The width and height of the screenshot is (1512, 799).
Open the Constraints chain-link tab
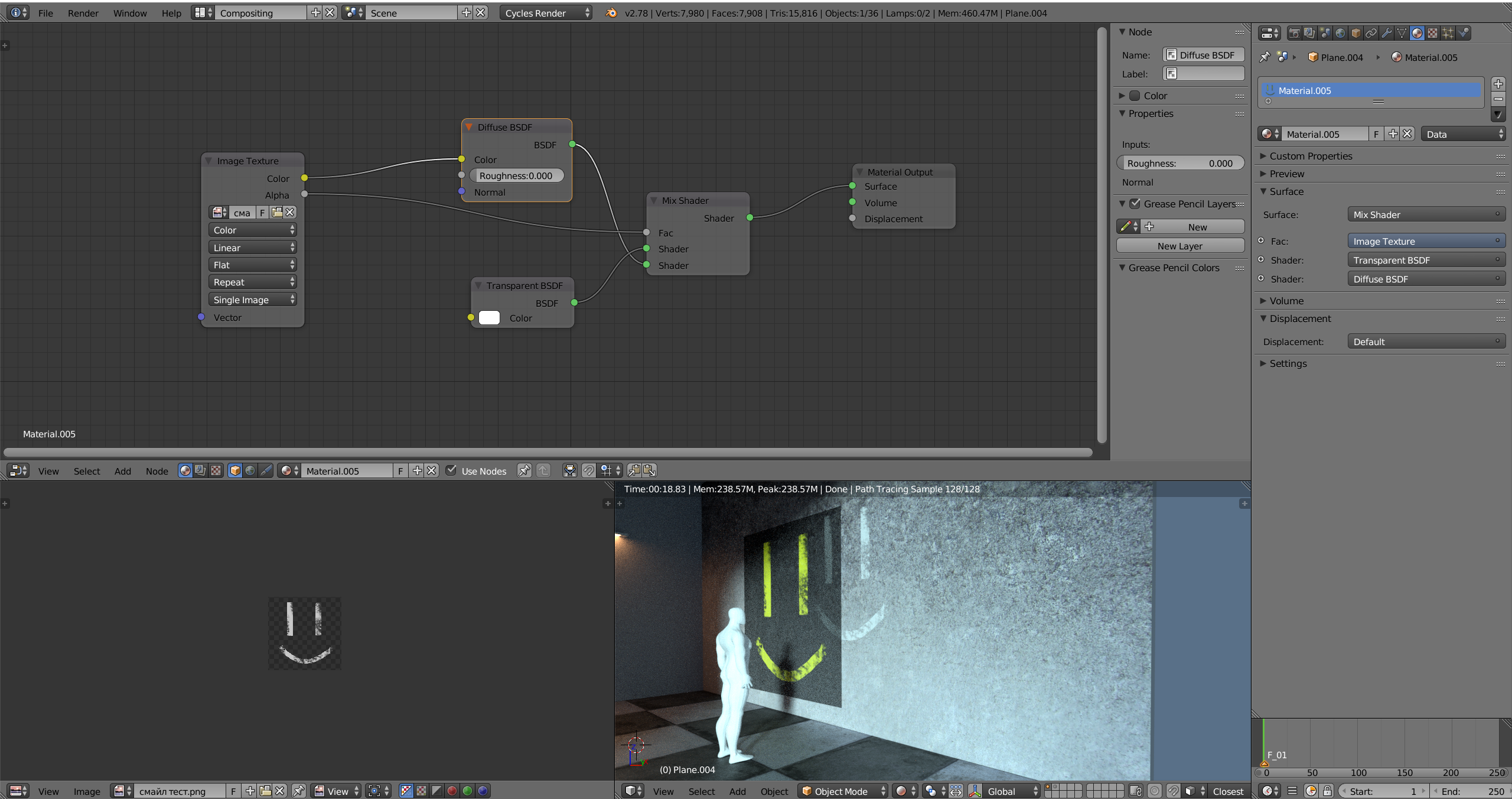[1371, 33]
